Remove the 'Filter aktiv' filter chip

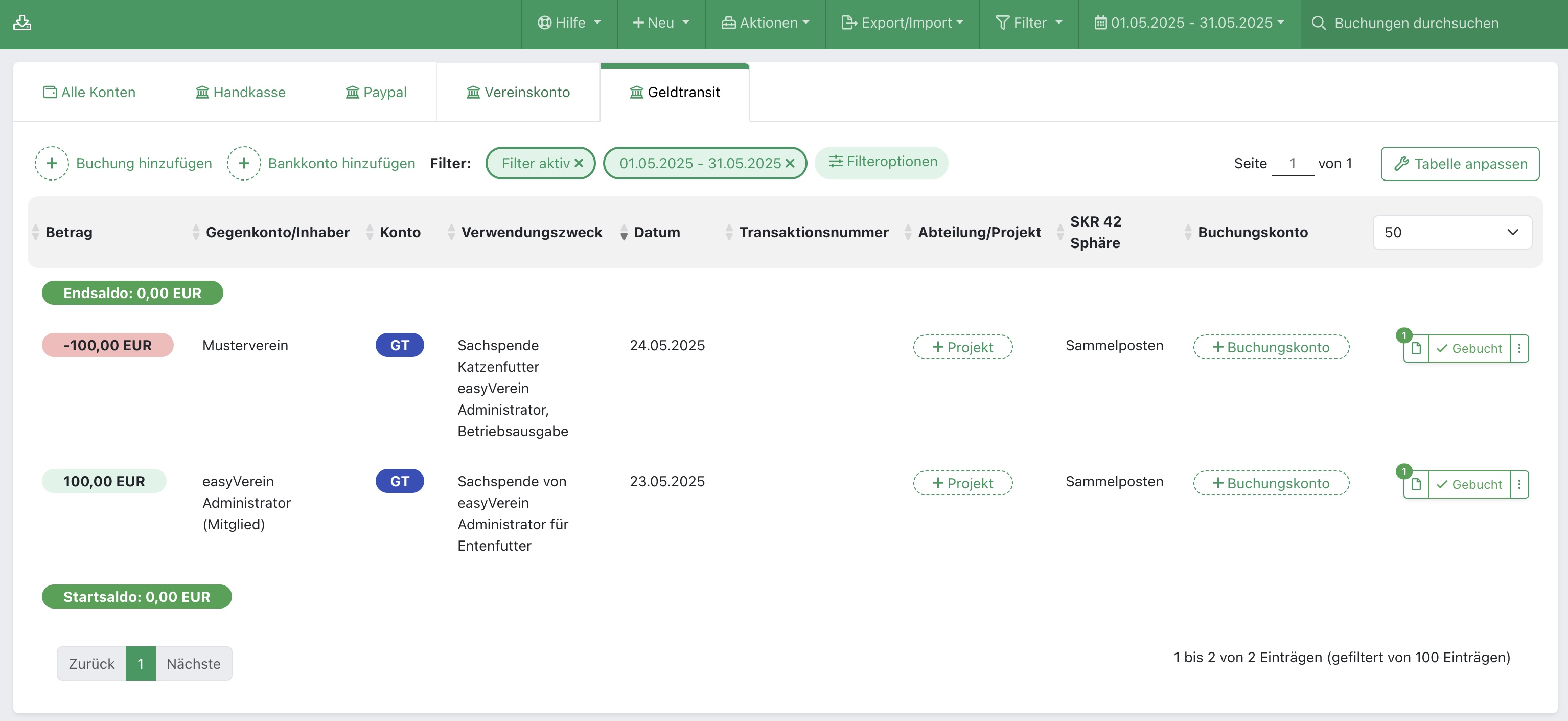point(579,163)
